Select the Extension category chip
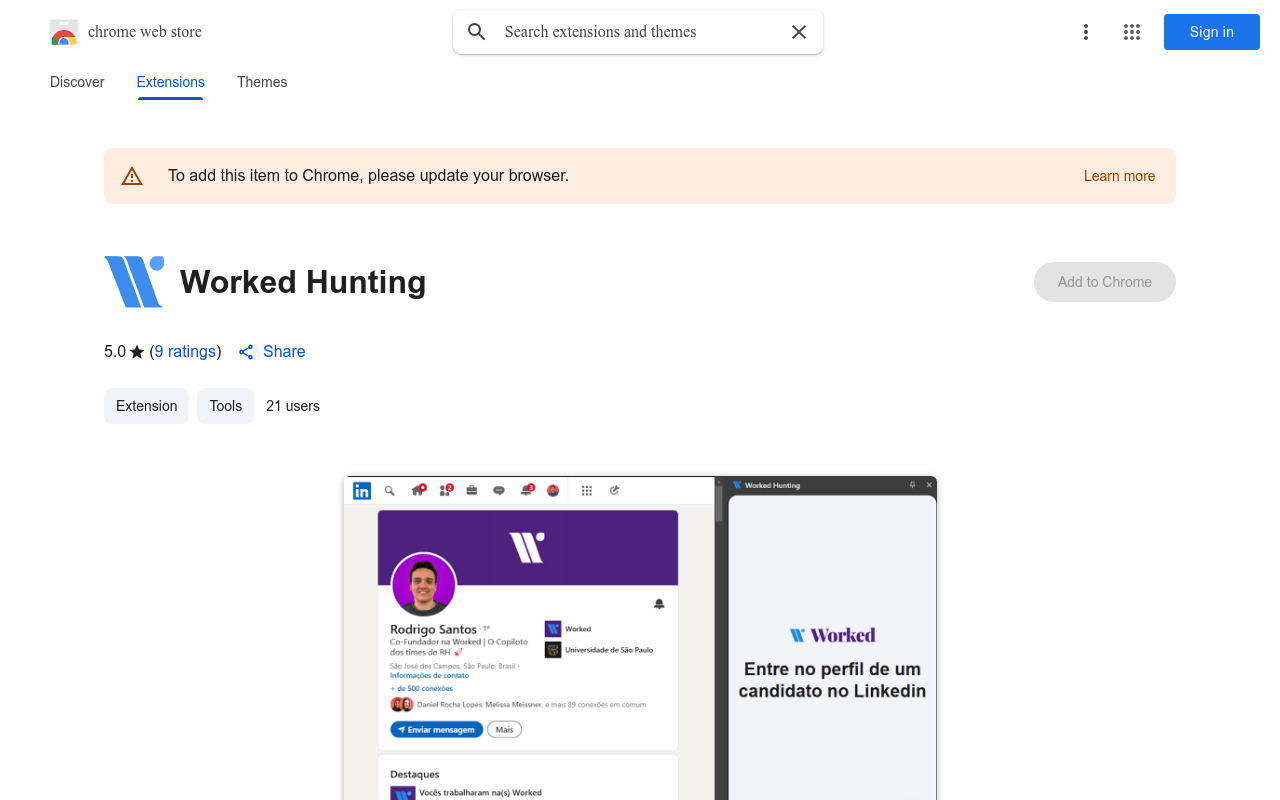The height and width of the screenshot is (800, 1280). (146, 406)
